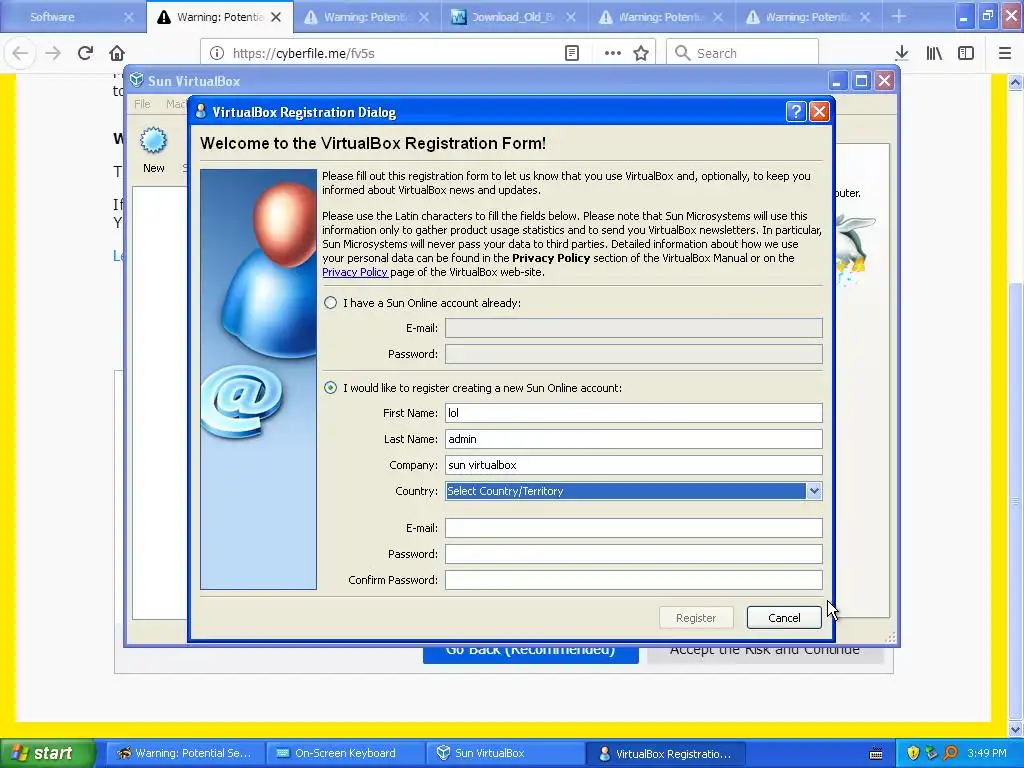Click the new account Password field
Viewport: 1024px width, 768px height.
pyautogui.click(x=633, y=554)
